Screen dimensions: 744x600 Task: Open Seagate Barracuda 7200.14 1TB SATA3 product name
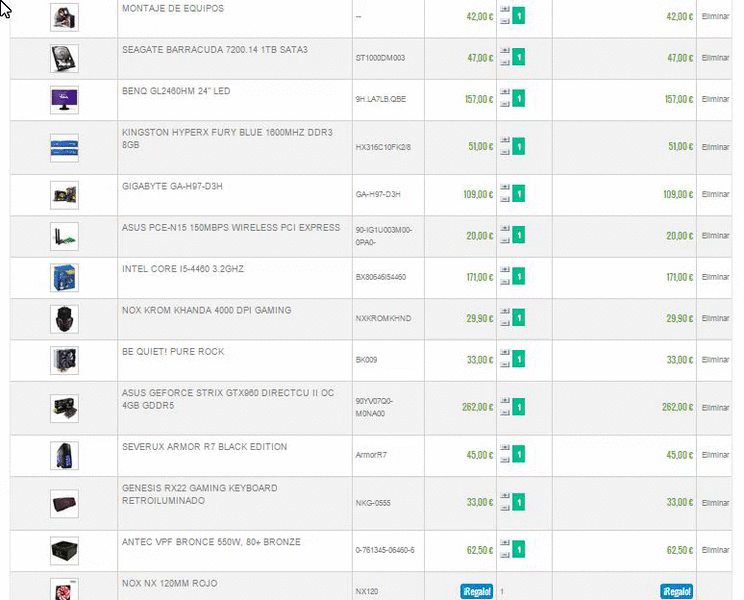pos(215,50)
